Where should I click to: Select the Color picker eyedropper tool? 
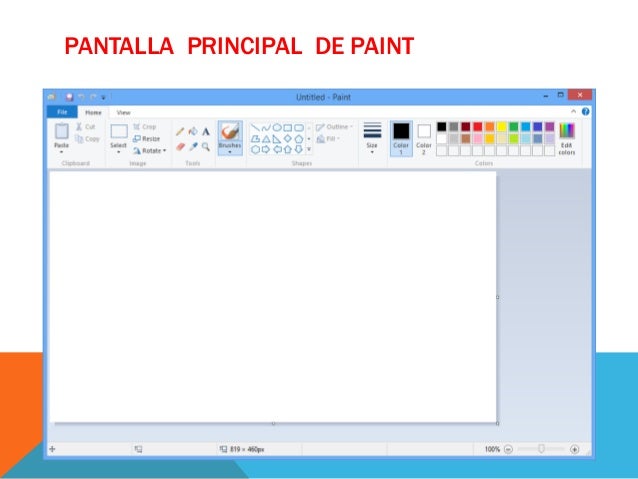193,147
